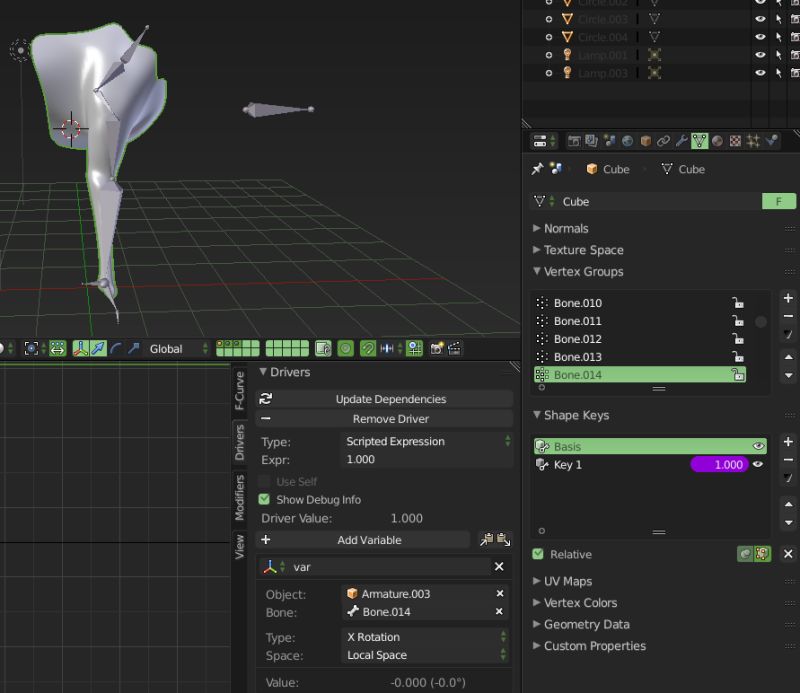Screen dimensions: 800x693
Task: Toggle proportional editing in the viewport header
Action: click(x=345, y=350)
